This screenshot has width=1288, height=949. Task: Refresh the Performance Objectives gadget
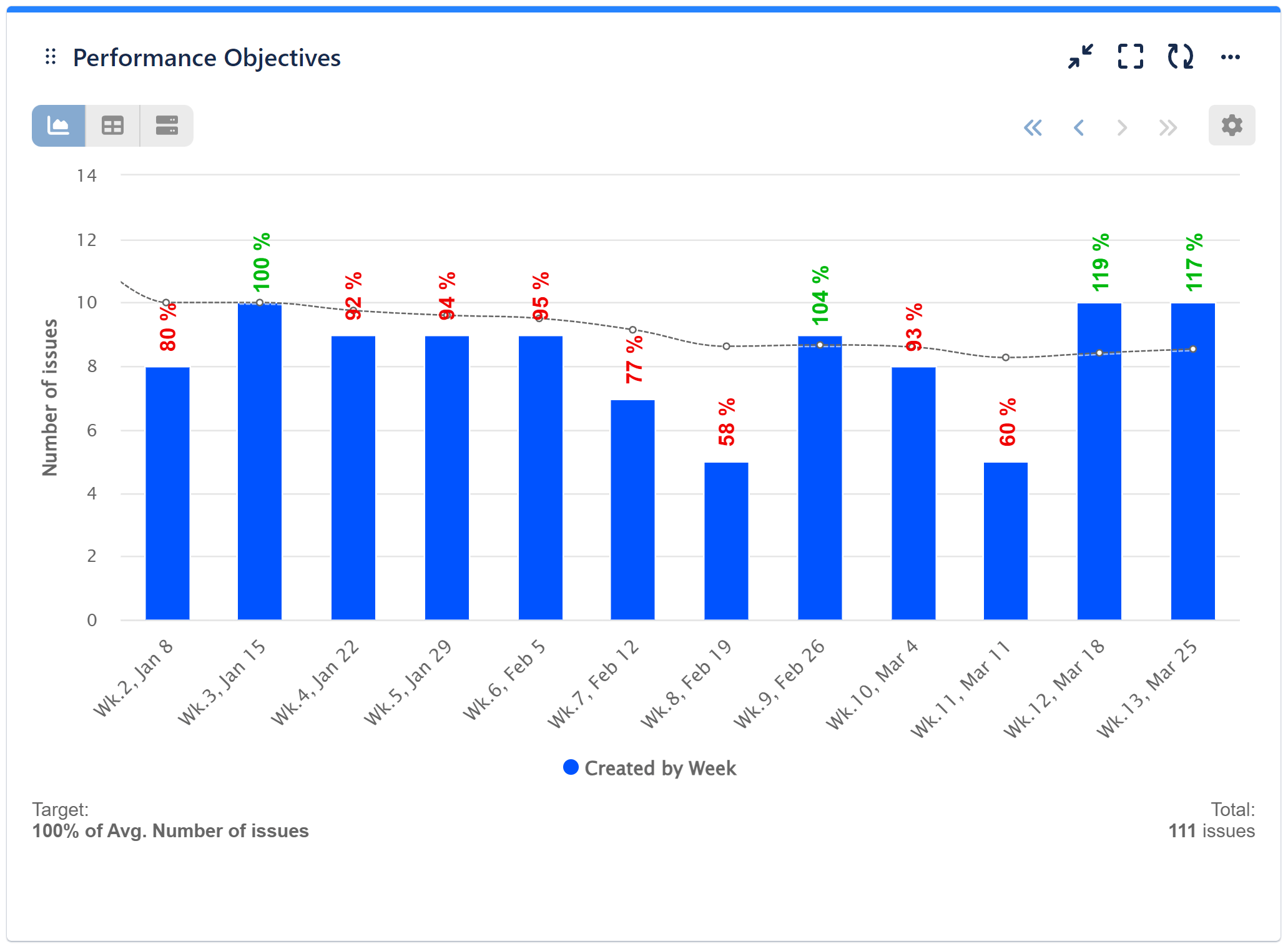(1179, 57)
